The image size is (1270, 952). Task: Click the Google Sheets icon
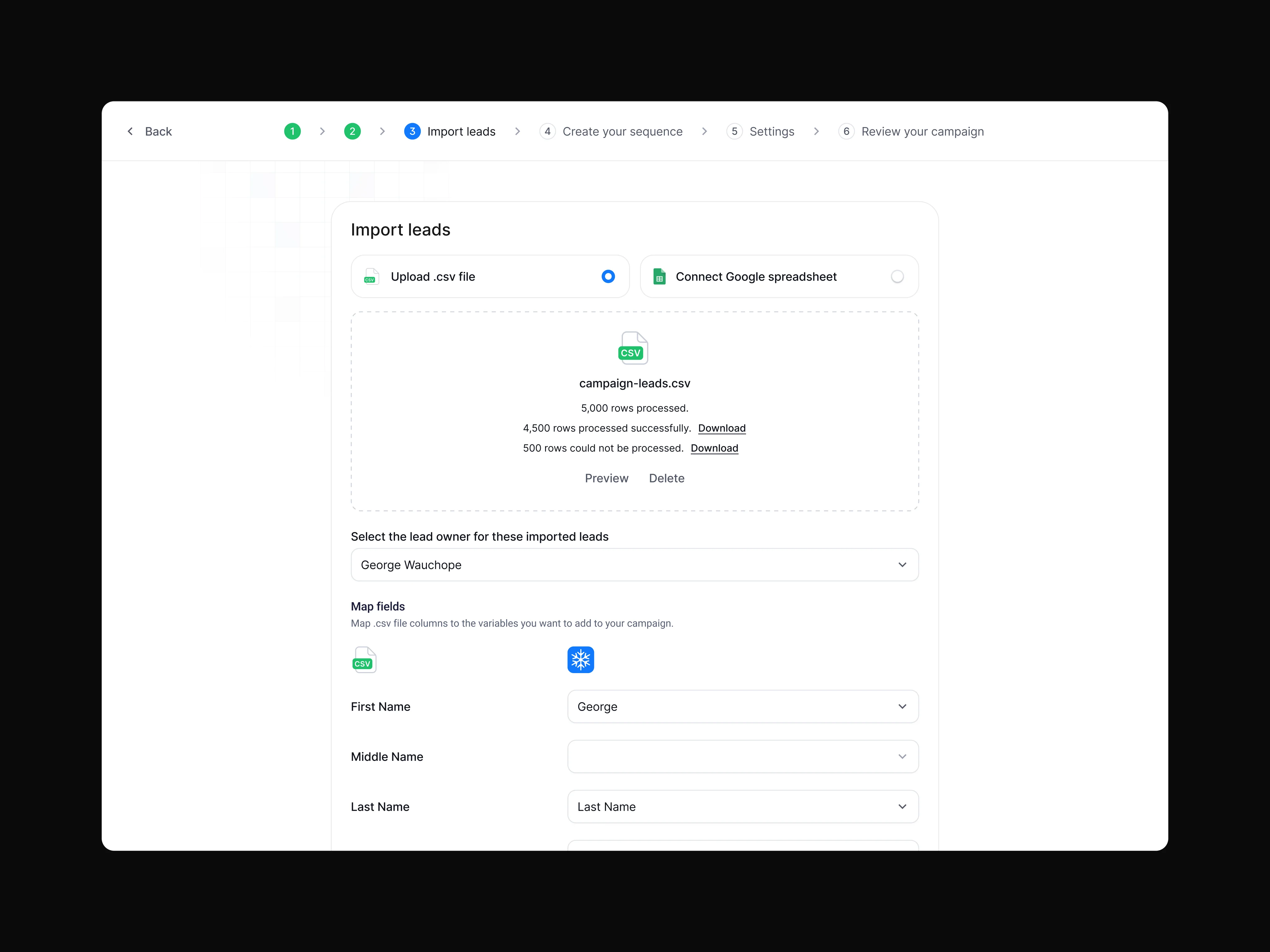[659, 277]
